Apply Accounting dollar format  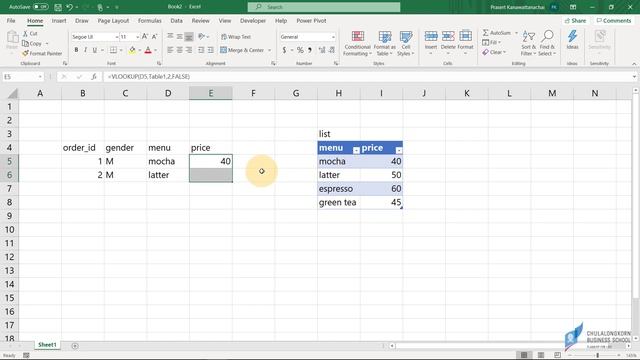[284, 50]
